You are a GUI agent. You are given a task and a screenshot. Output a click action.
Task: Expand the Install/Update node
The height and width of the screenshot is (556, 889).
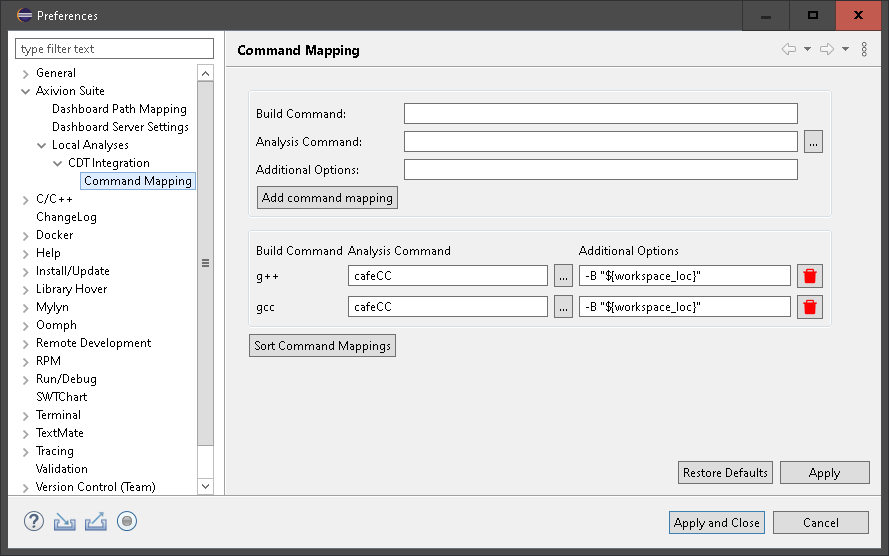tap(26, 272)
